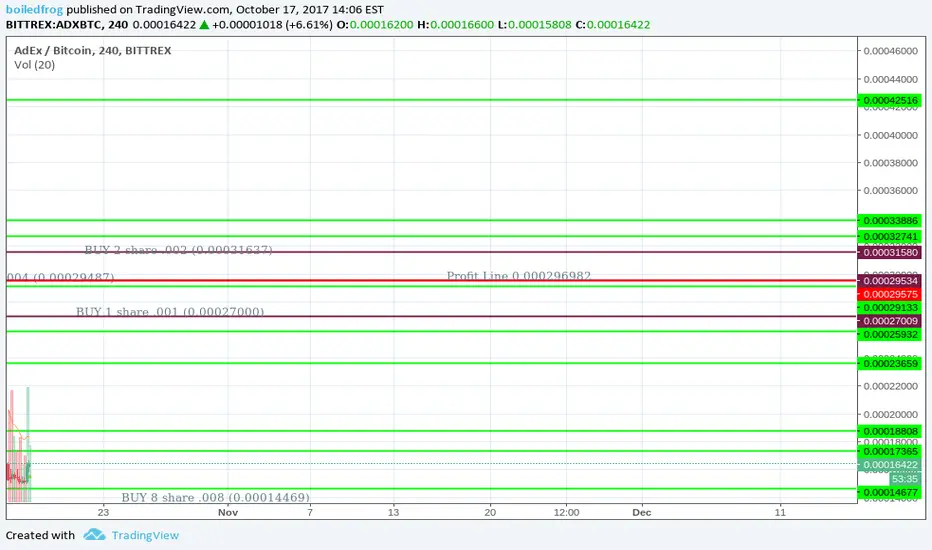This screenshot has width=932, height=550.
Task: Click the 0.00022000 axis price tick
Action: pyautogui.click(x=890, y=386)
